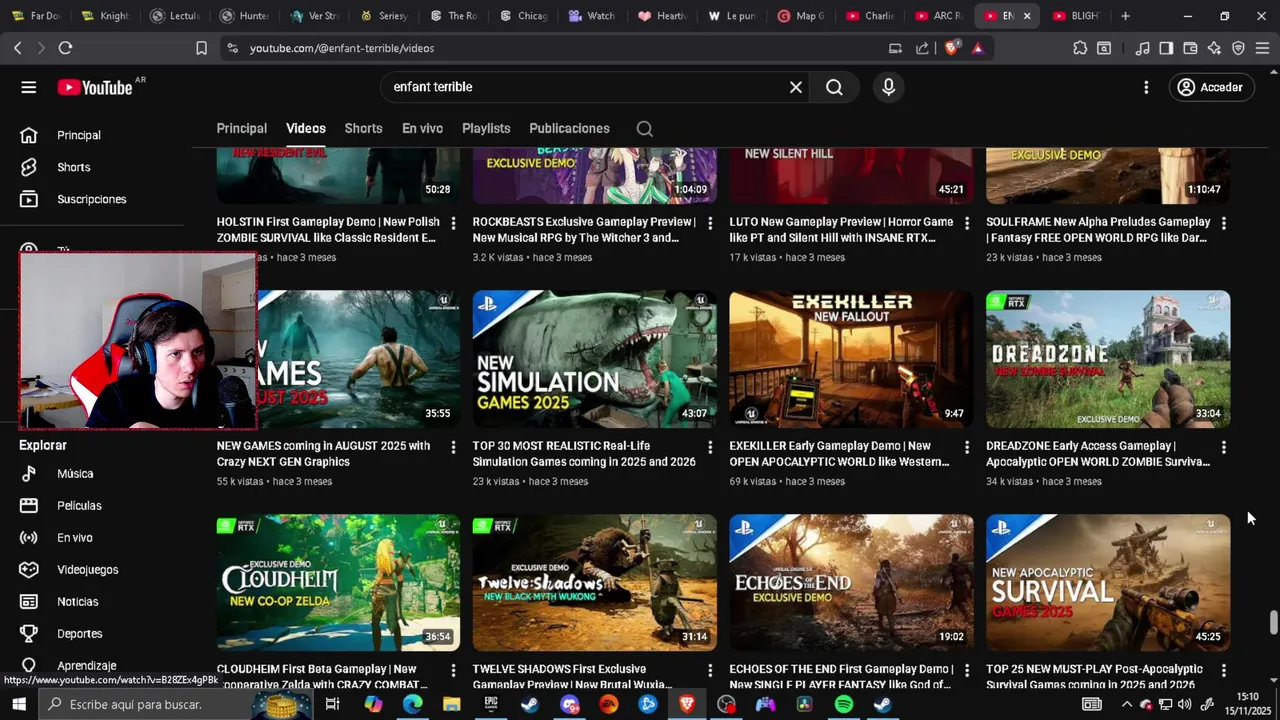
Task: Click the browser address bar URL
Action: coord(342,48)
